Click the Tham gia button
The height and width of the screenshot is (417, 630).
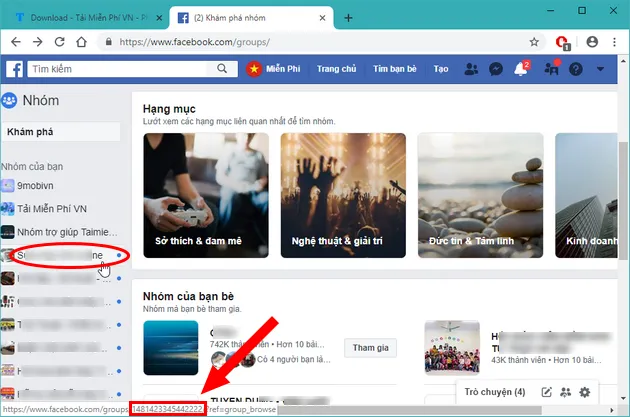[370, 348]
